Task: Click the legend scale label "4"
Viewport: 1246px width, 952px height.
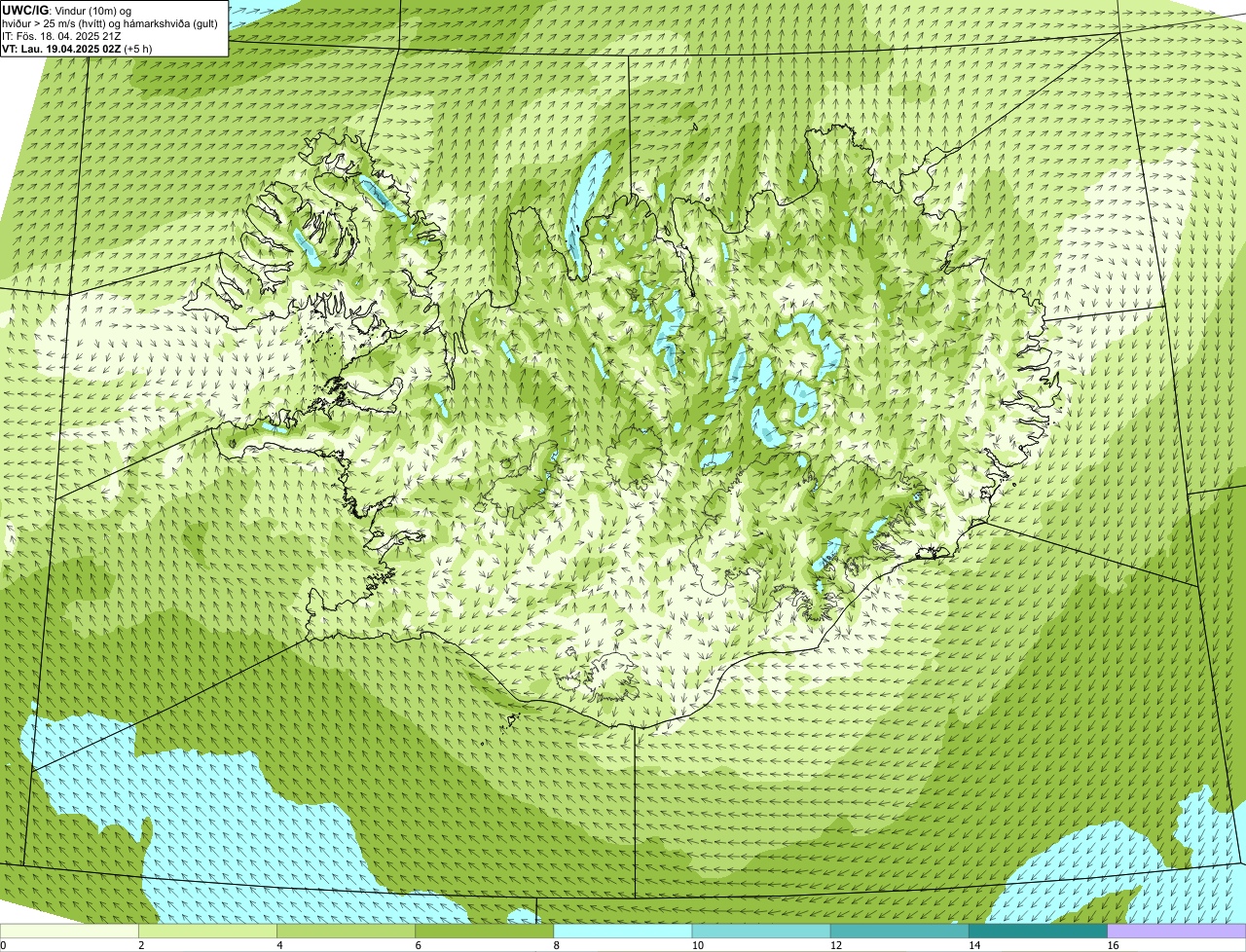Action: click(279, 945)
